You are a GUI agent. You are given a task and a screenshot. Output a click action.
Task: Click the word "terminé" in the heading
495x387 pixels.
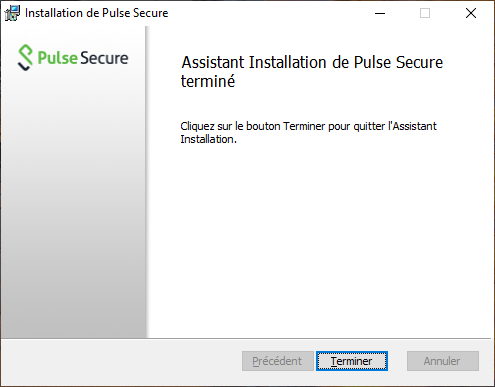pyautogui.click(x=208, y=81)
